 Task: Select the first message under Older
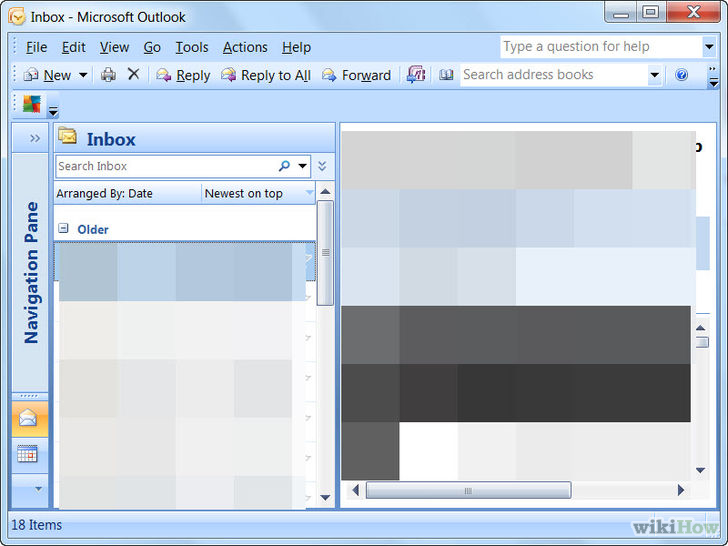(x=184, y=261)
